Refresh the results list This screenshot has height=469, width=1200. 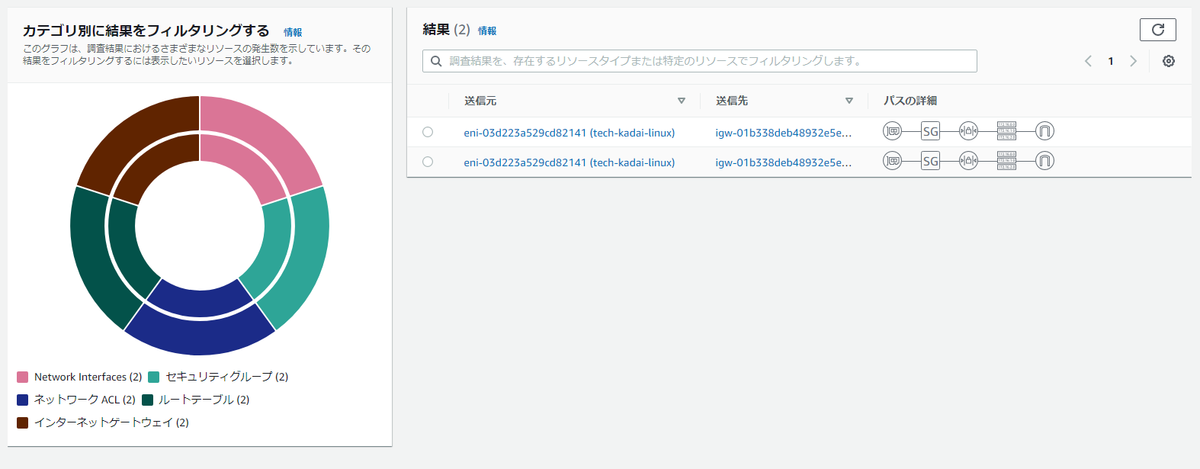1158,30
